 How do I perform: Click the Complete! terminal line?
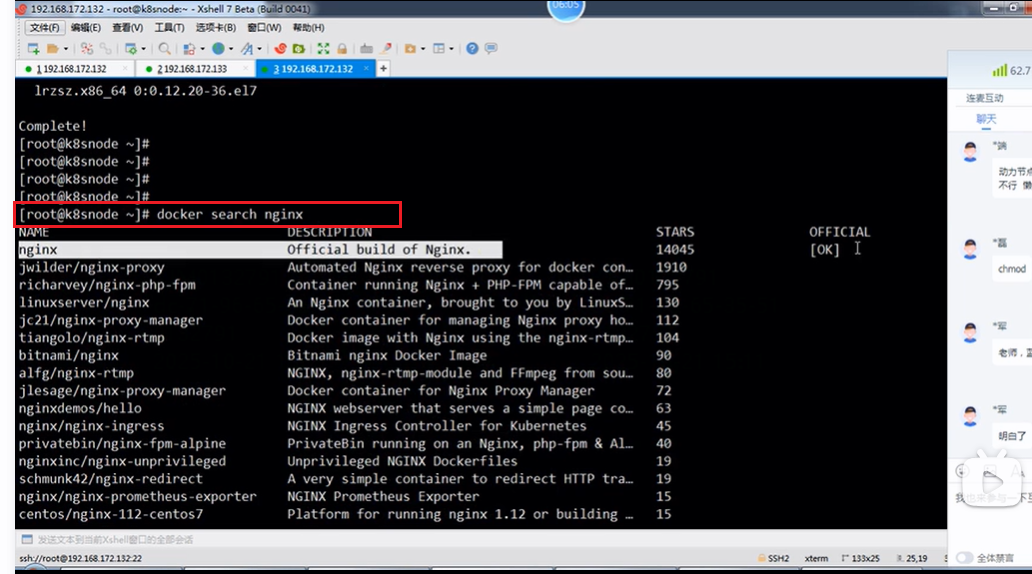[53, 126]
